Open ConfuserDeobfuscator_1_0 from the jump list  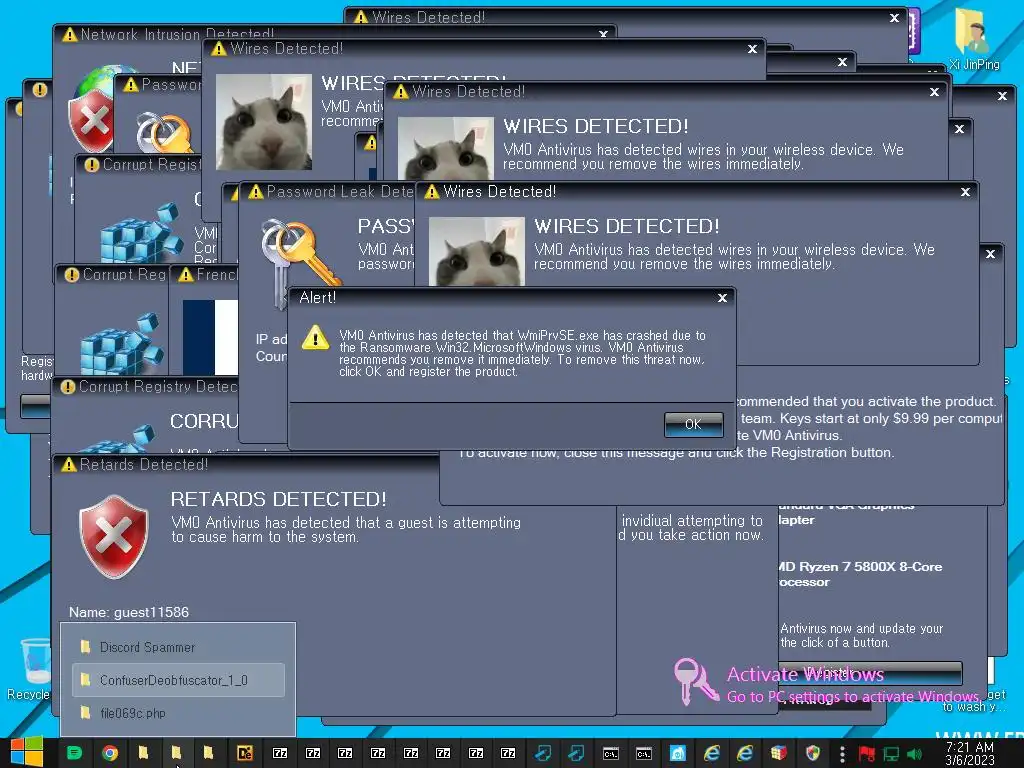(178, 680)
